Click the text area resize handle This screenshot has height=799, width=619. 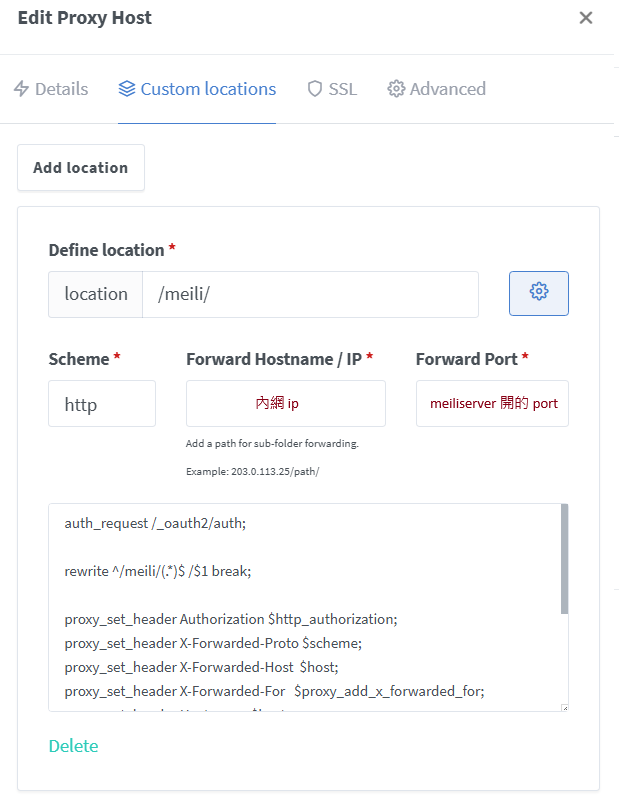564,707
